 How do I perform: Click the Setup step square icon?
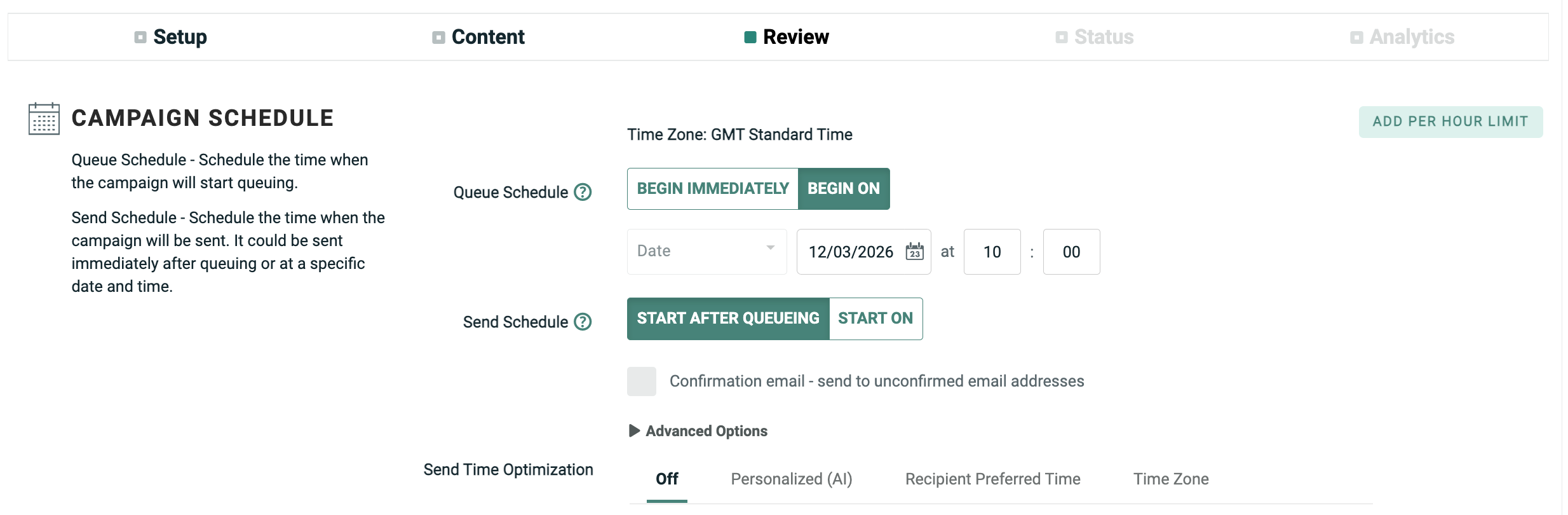tap(140, 38)
